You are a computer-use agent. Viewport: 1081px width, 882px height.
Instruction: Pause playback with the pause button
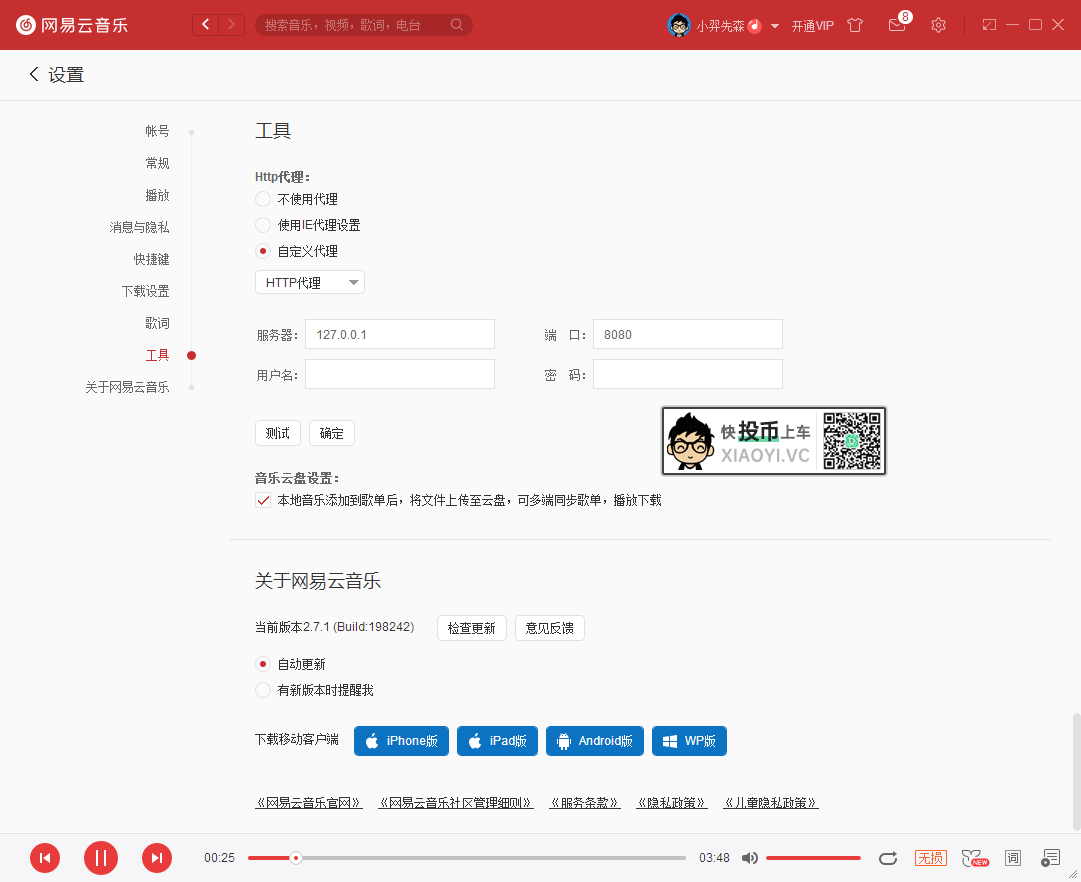coord(100,857)
